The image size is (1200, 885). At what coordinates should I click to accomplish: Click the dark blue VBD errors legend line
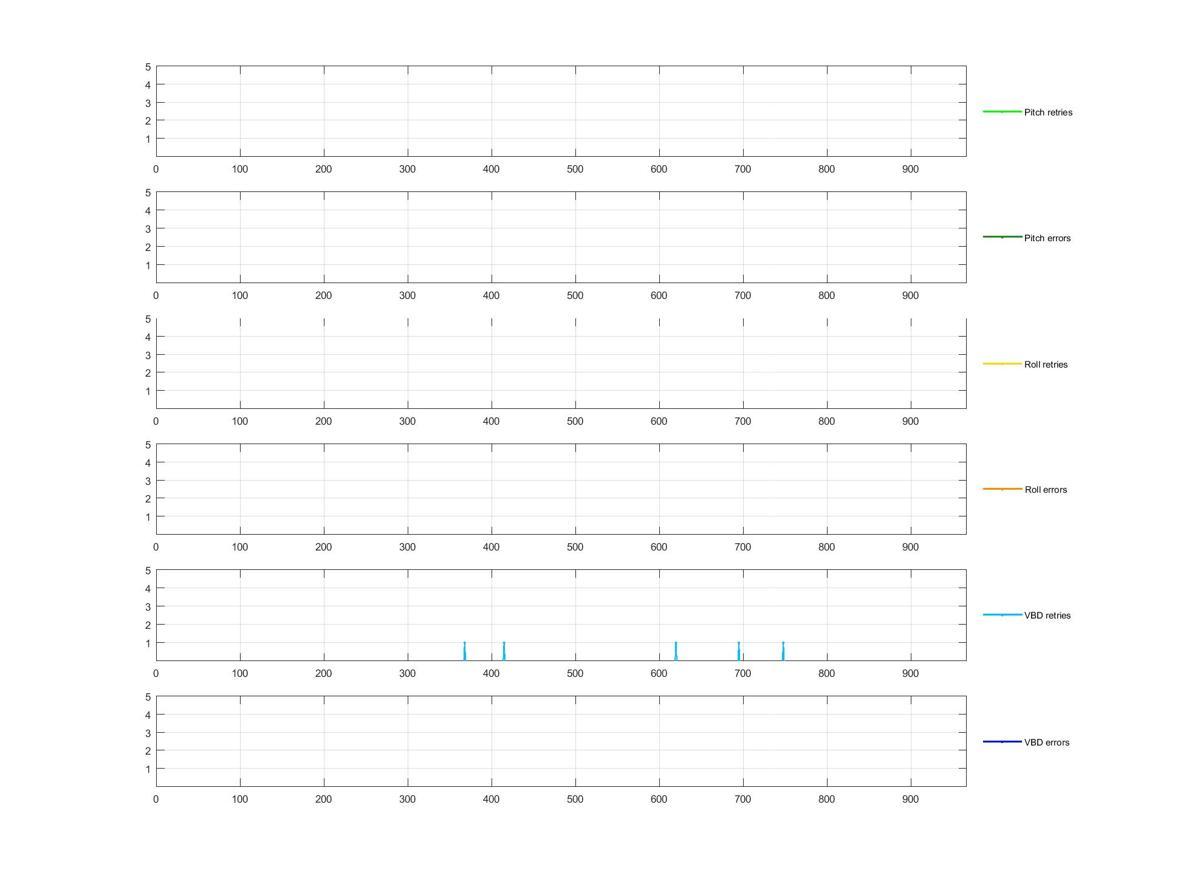pos(1002,741)
